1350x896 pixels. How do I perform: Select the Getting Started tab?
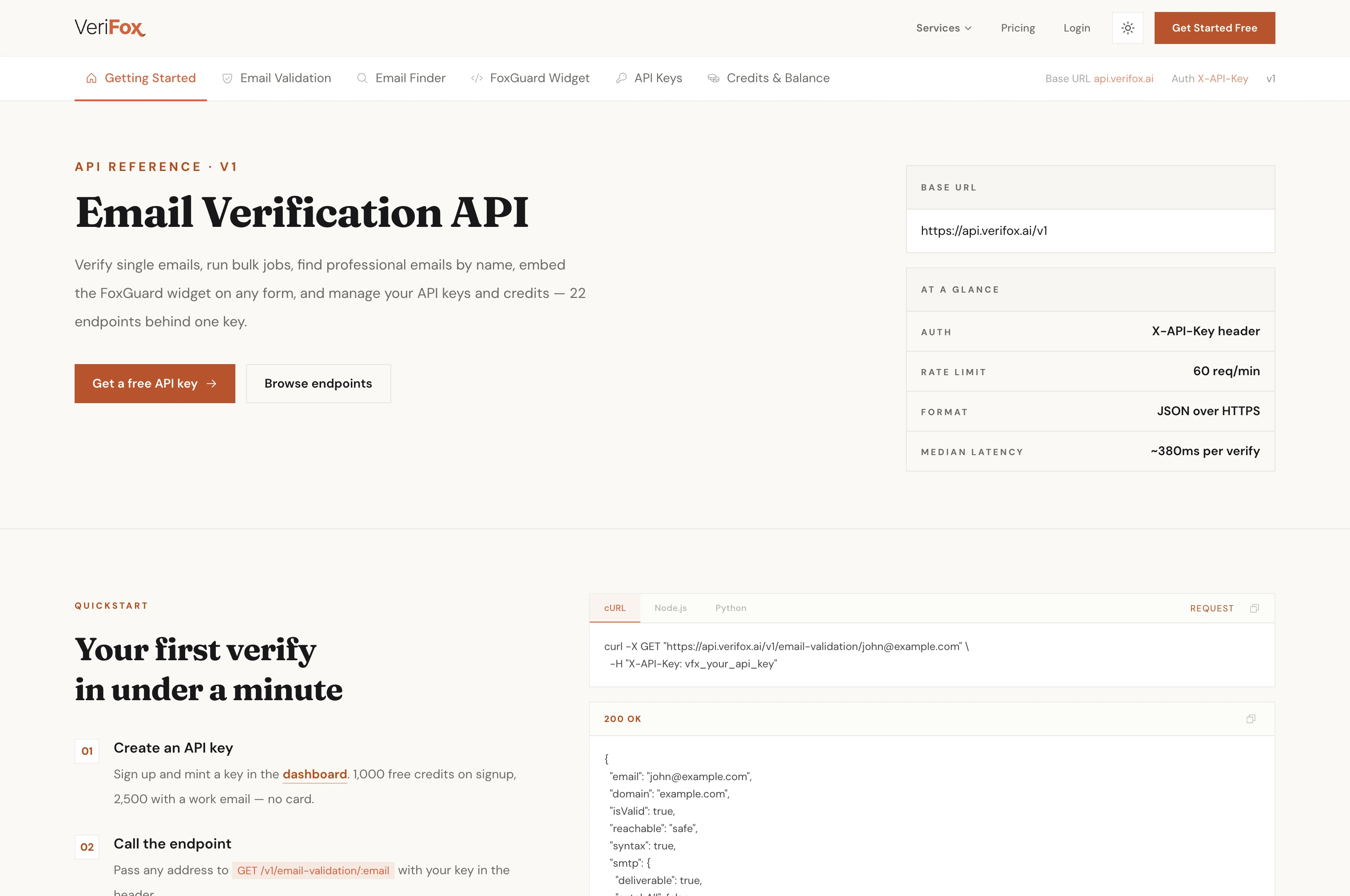[x=141, y=78]
